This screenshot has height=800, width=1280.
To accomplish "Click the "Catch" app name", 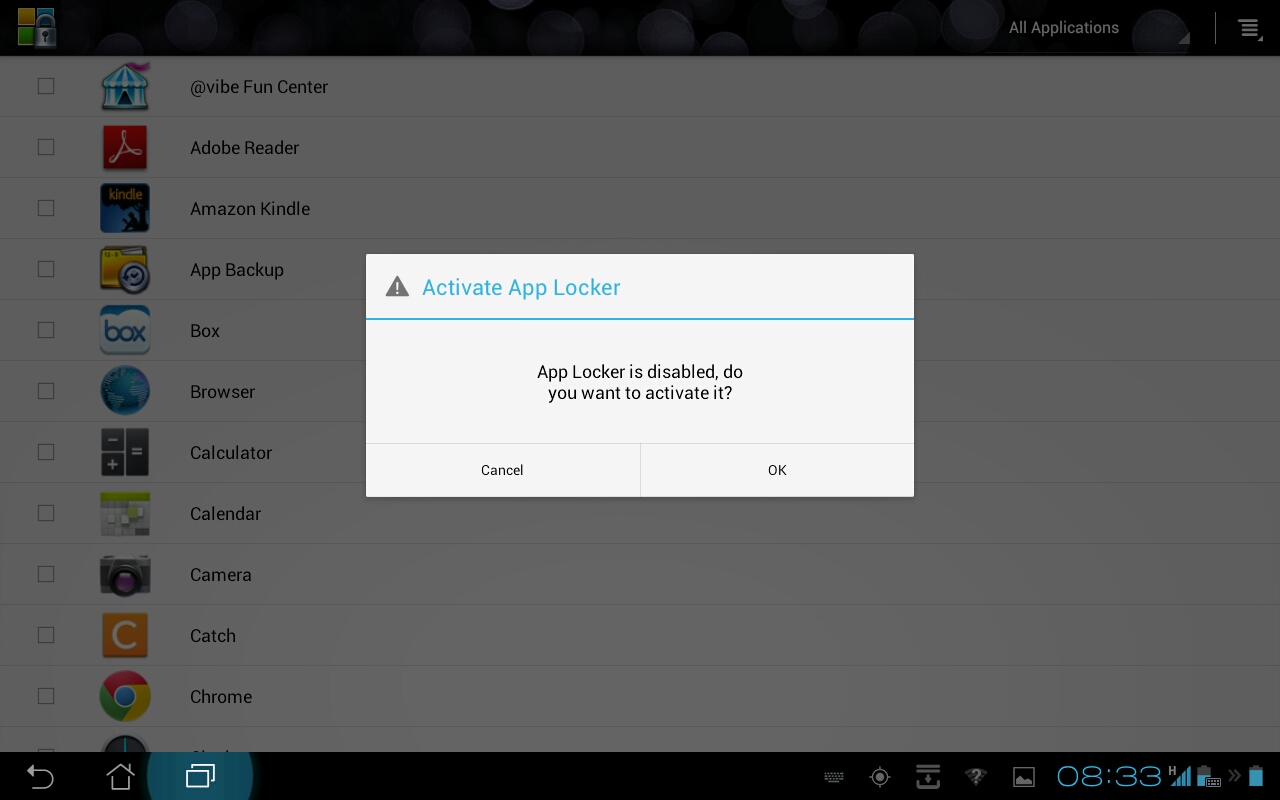I will point(213,636).
